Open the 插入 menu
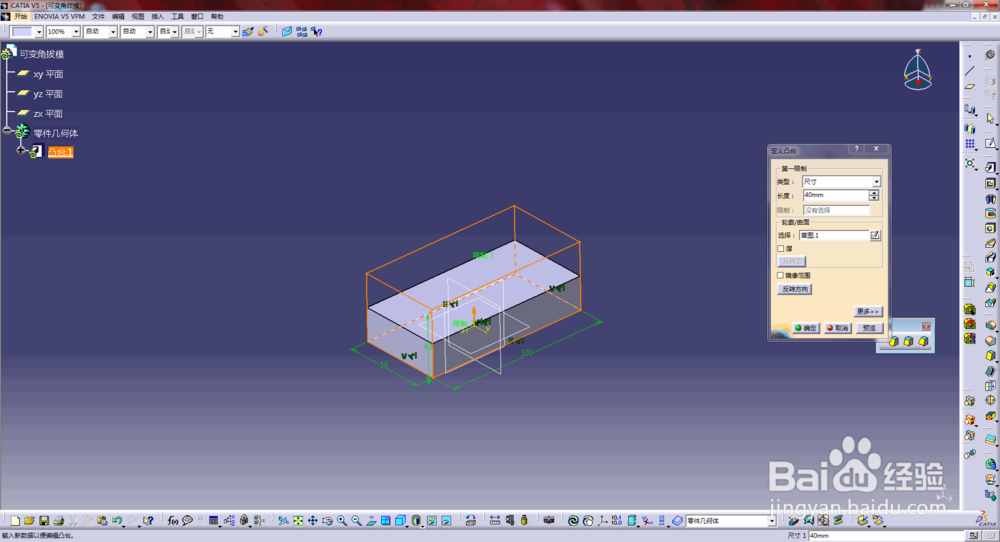The image size is (1000, 542). [158, 16]
